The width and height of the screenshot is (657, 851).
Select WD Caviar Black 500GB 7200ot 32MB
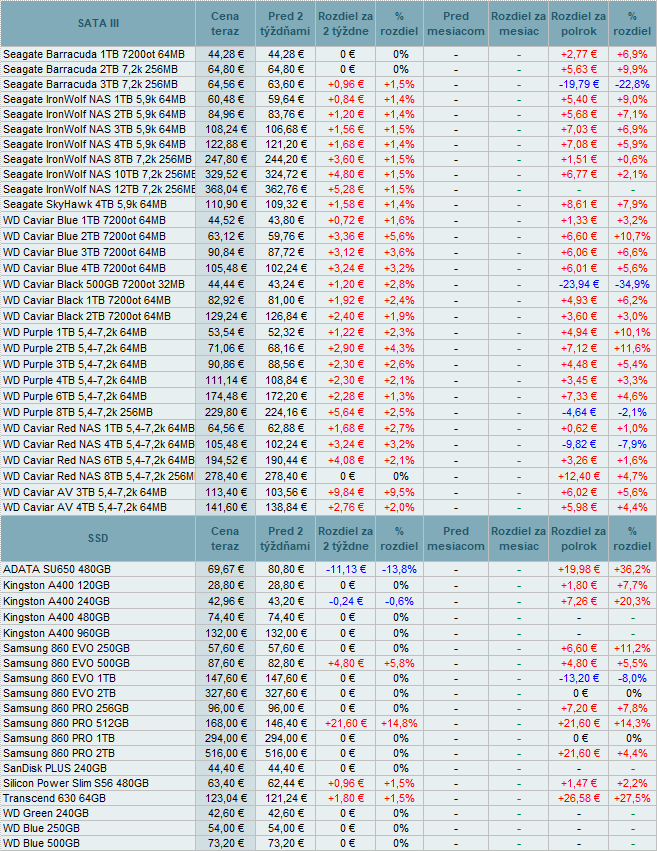[94, 284]
